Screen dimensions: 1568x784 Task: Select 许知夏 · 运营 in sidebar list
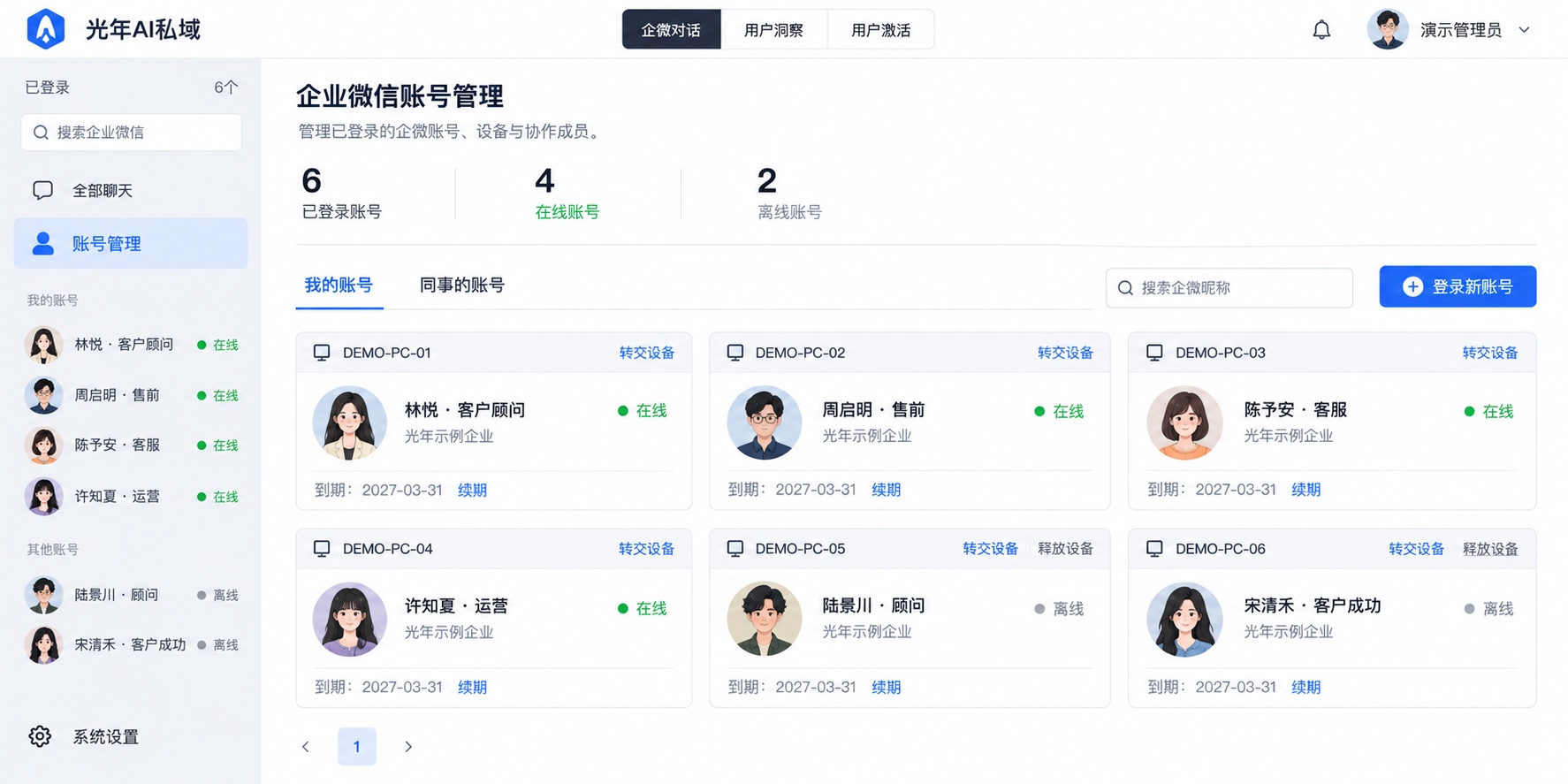(131, 497)
